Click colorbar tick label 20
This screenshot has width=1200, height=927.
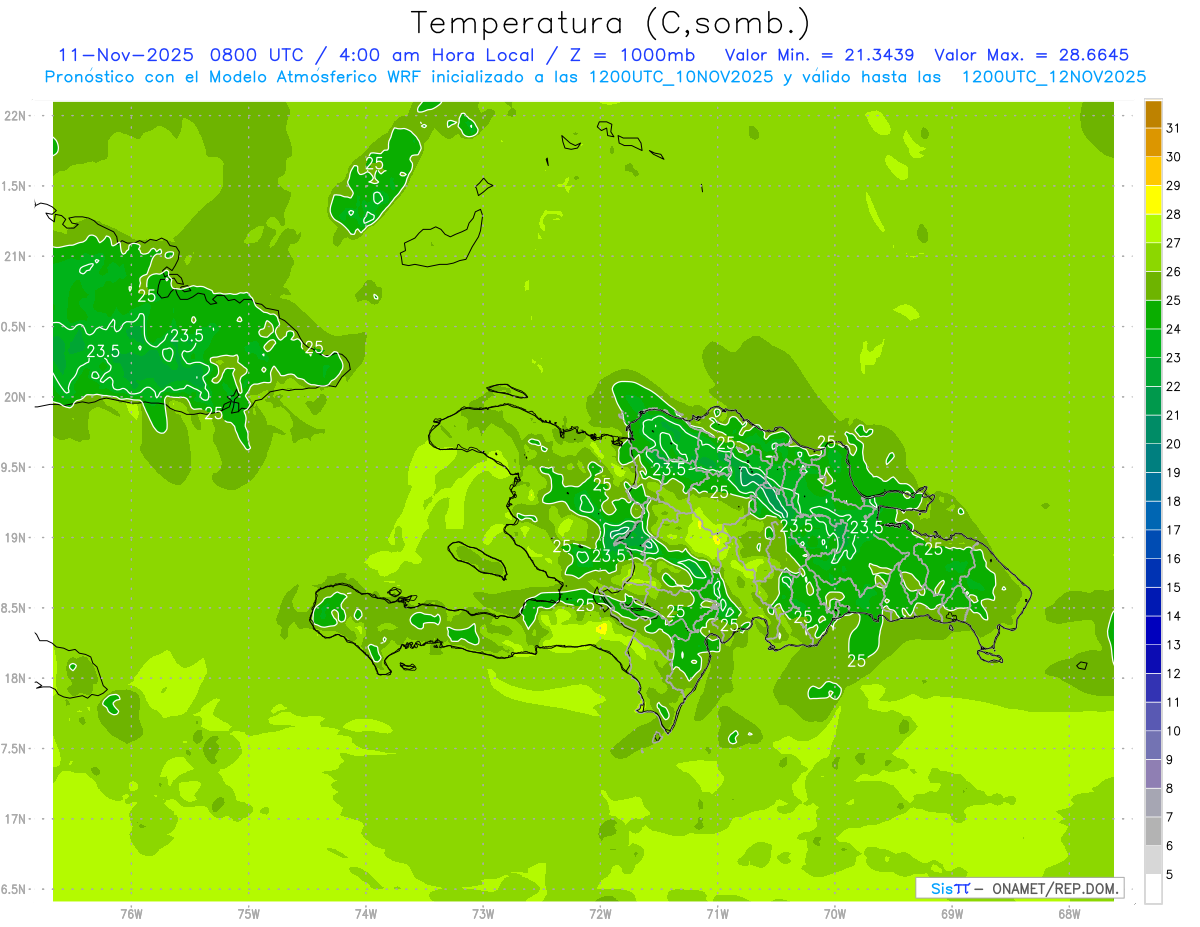point(1174,444)
